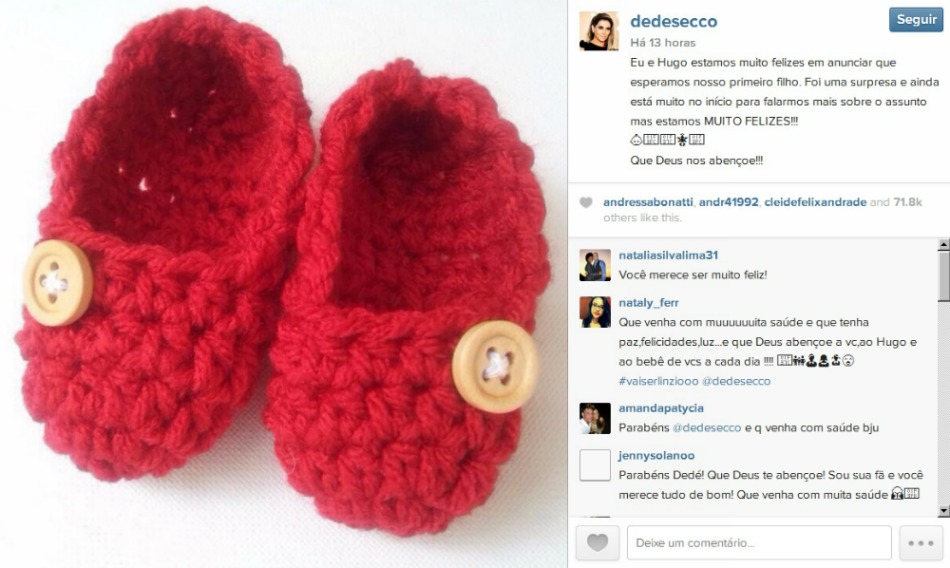The height and width of the screenshot is (568, 950).
Task: Click the heart like button beside comment box
Action: click(597, 543)
